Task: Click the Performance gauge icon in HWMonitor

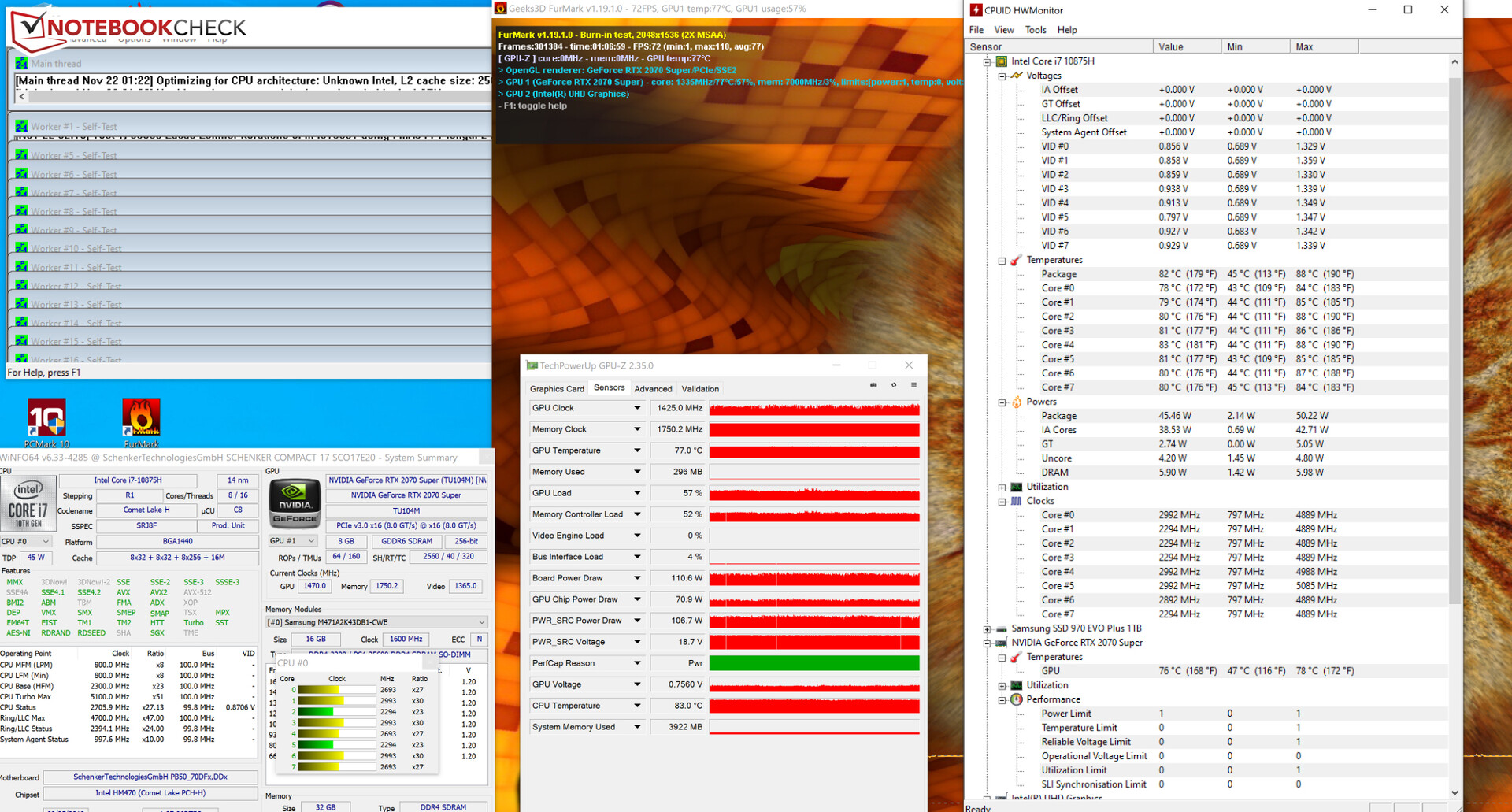Action: pos(1017,699)
